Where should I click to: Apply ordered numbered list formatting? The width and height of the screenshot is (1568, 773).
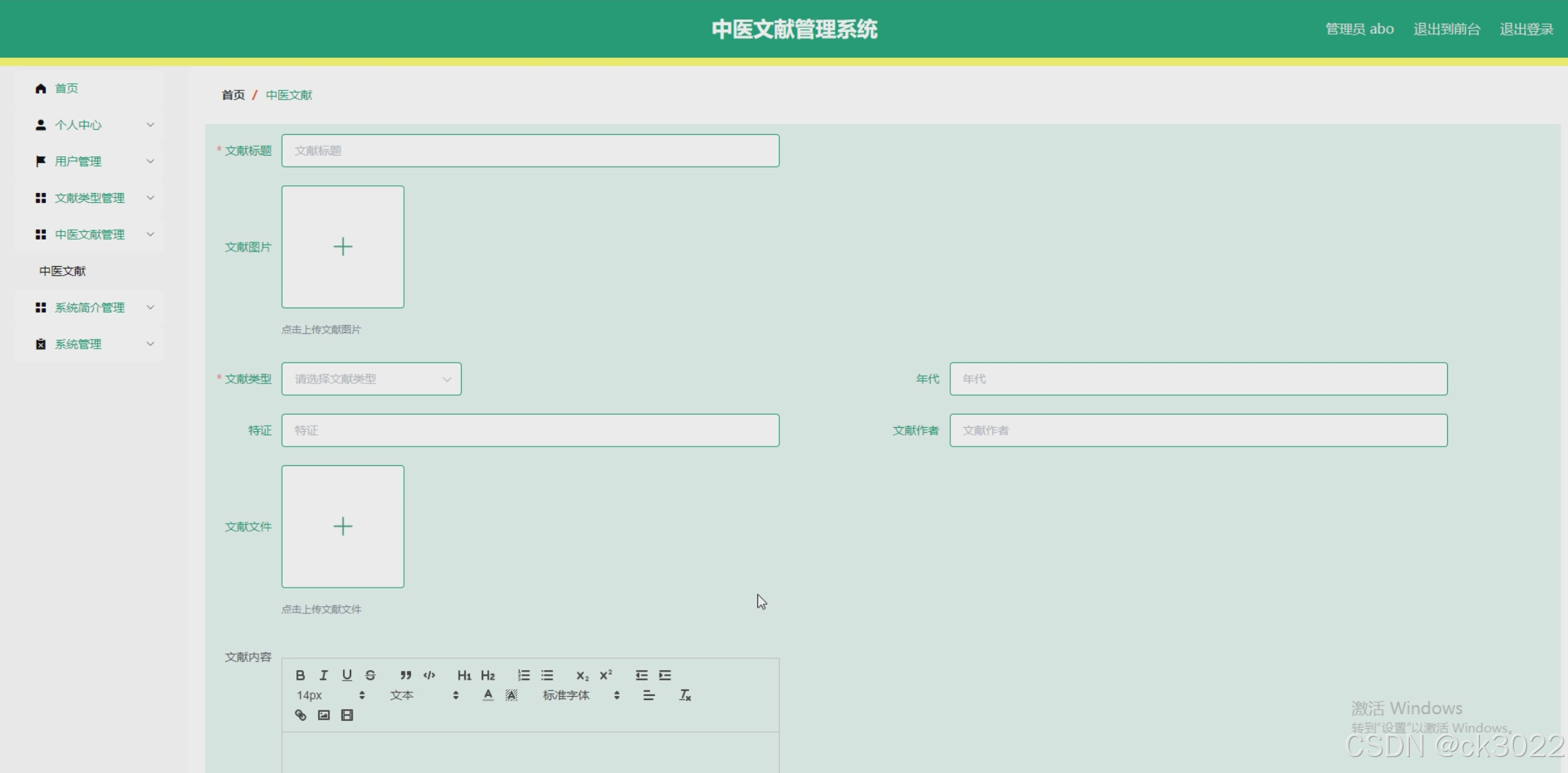pyautogui.click(x=523, y=675)
